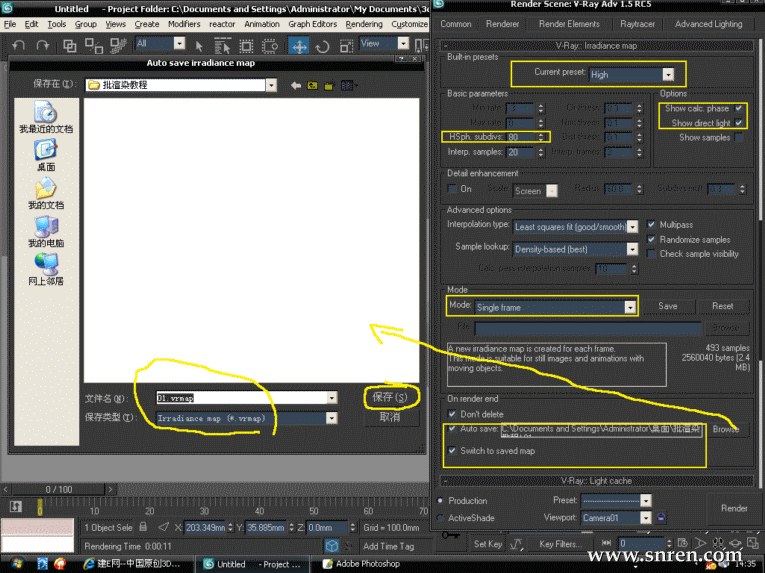Open Viewport dropdown showing Camera01
This screenshot has width=765, height=573.
coord(616,518)
